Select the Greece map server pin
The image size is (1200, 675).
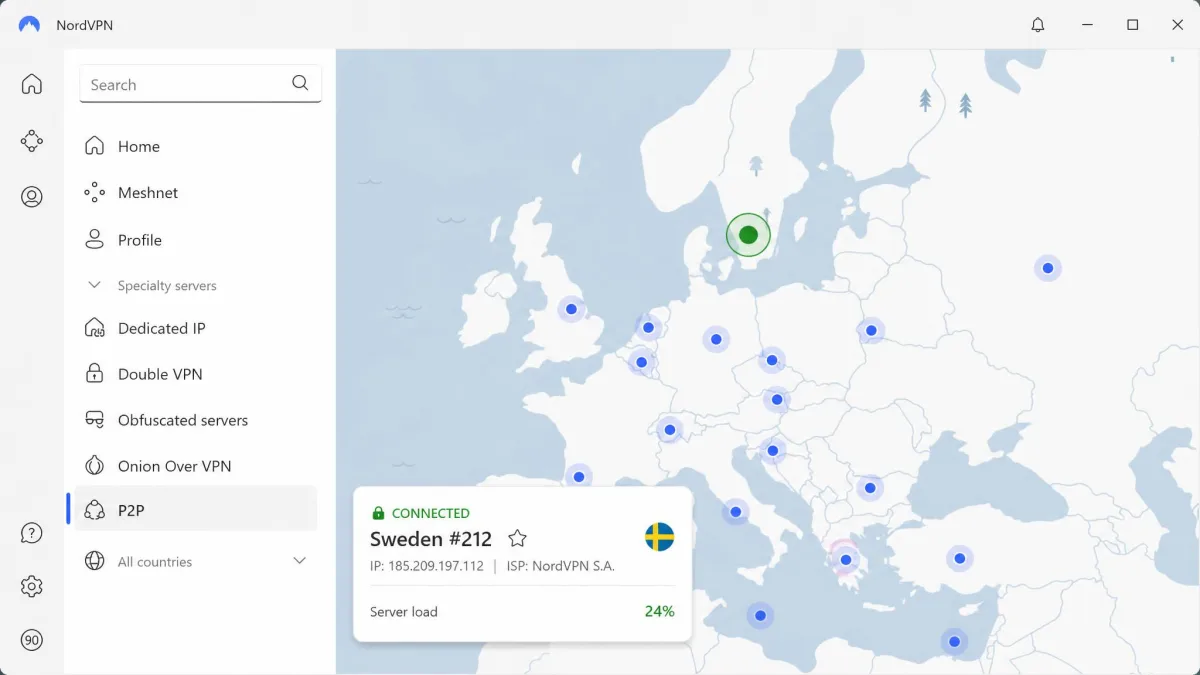coord(845,559)
